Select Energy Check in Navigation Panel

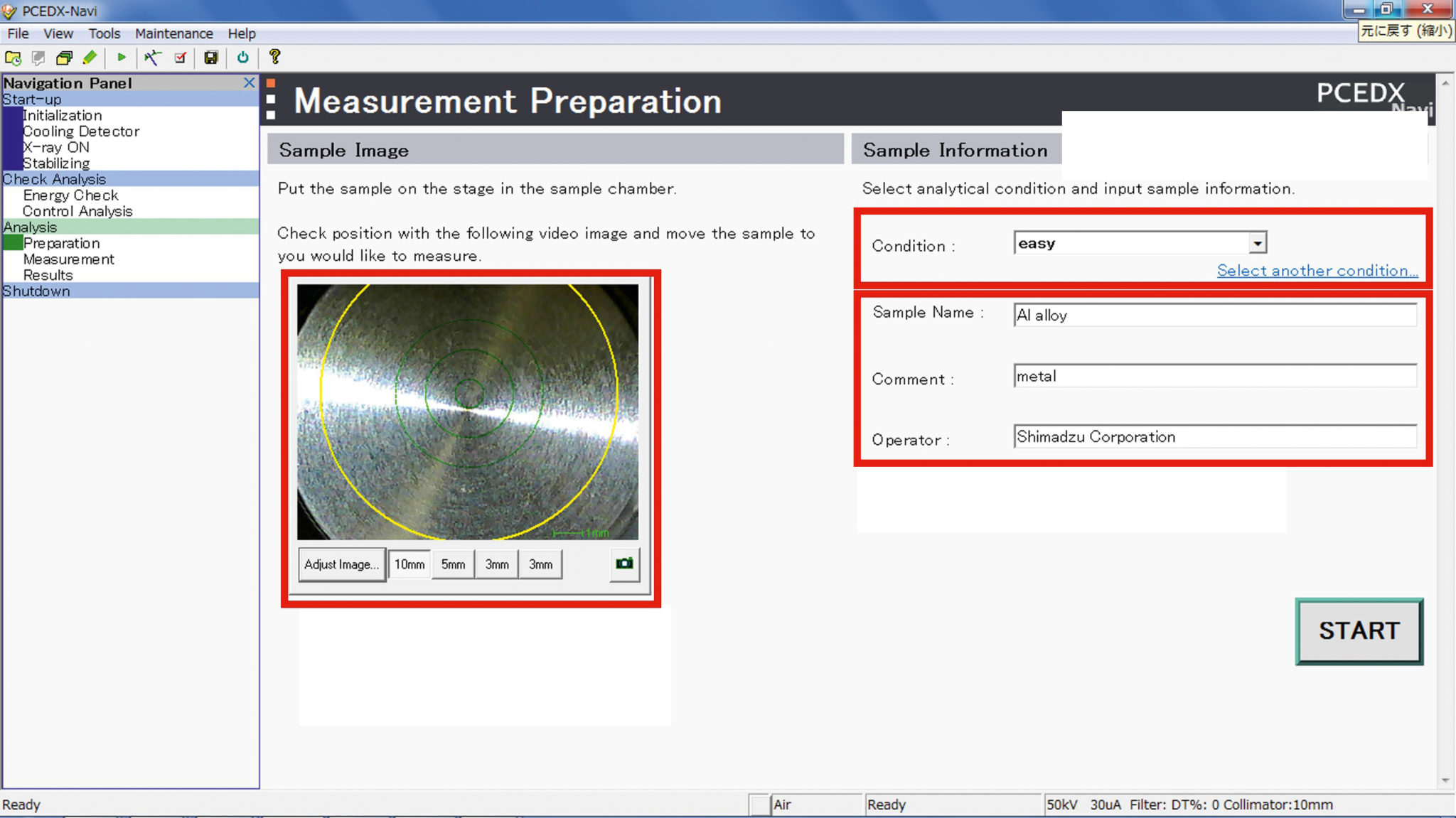pyautogui.click(x=70, y=195)
